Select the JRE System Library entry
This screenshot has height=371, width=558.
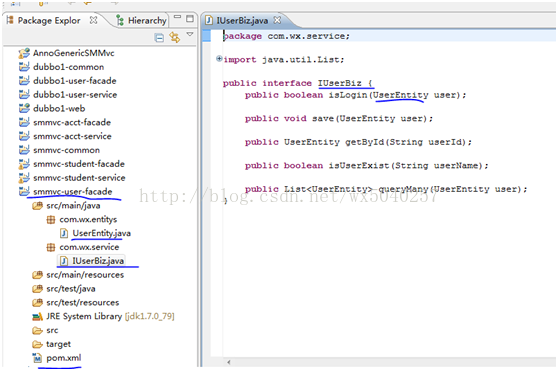pos(110,317)
